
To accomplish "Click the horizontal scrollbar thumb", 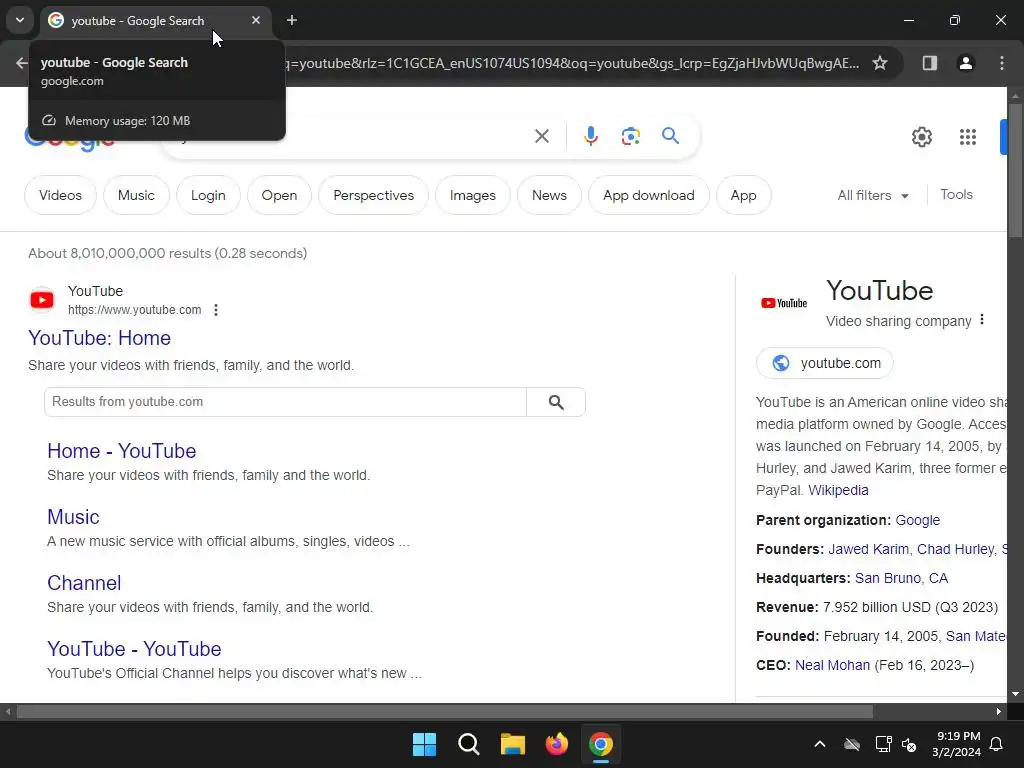I will click(x=444, y=711).
